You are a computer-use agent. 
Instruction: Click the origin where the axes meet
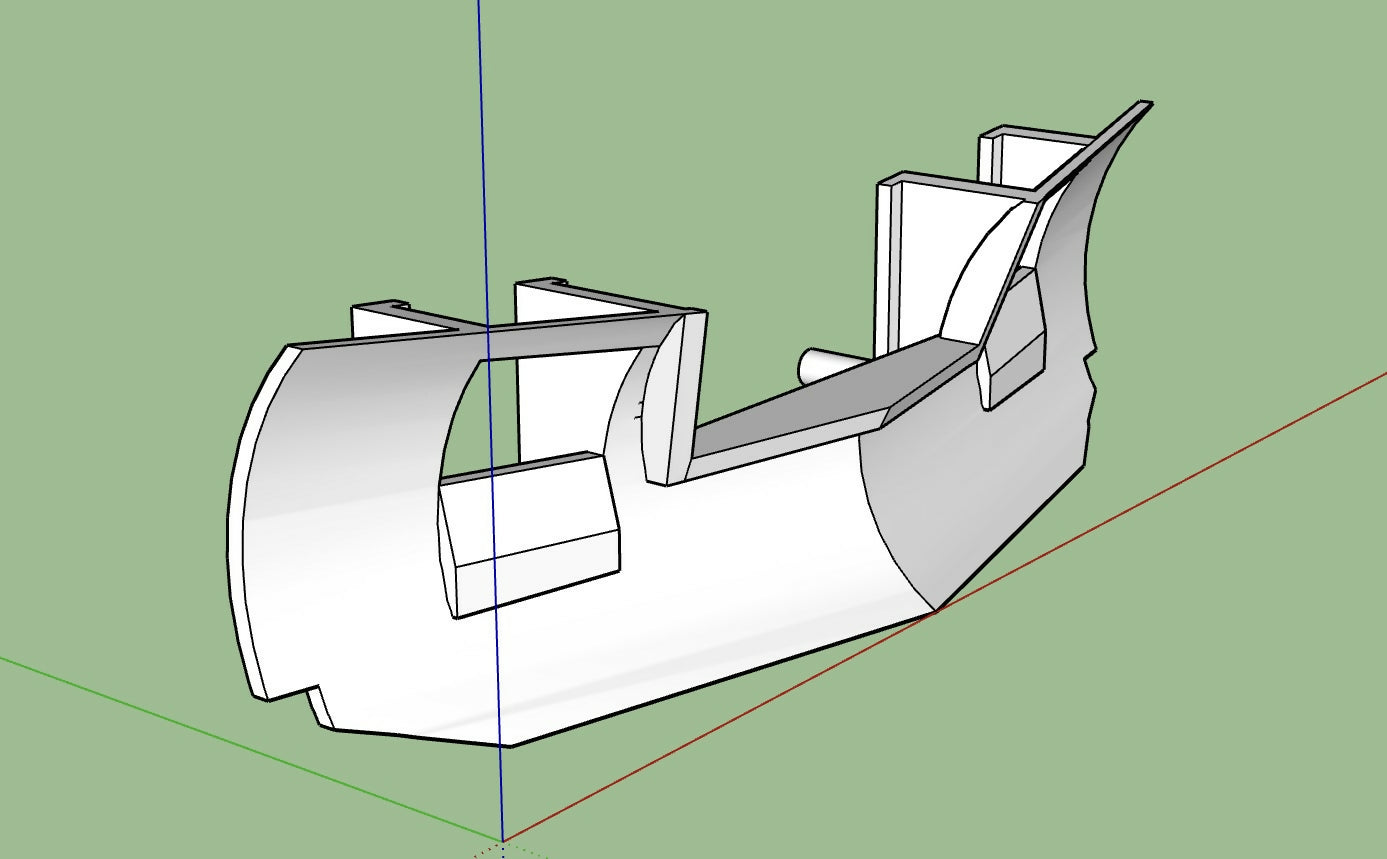click(x=502, y=841)
